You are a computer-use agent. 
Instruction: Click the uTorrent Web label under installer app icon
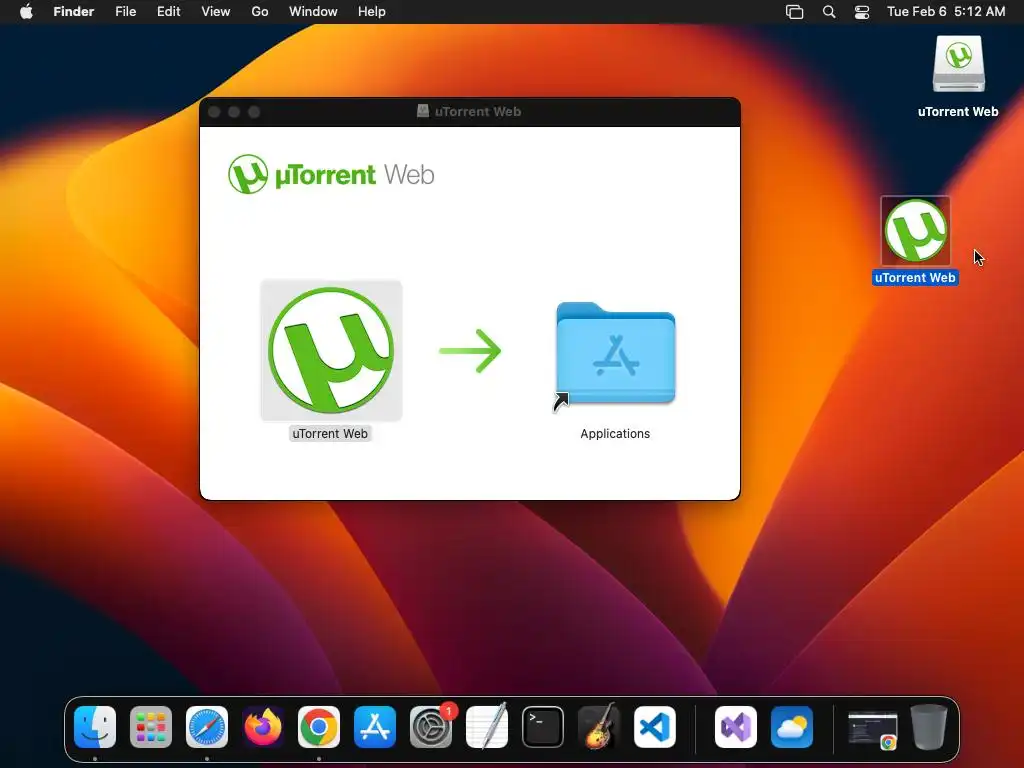[x=330, y=434]
